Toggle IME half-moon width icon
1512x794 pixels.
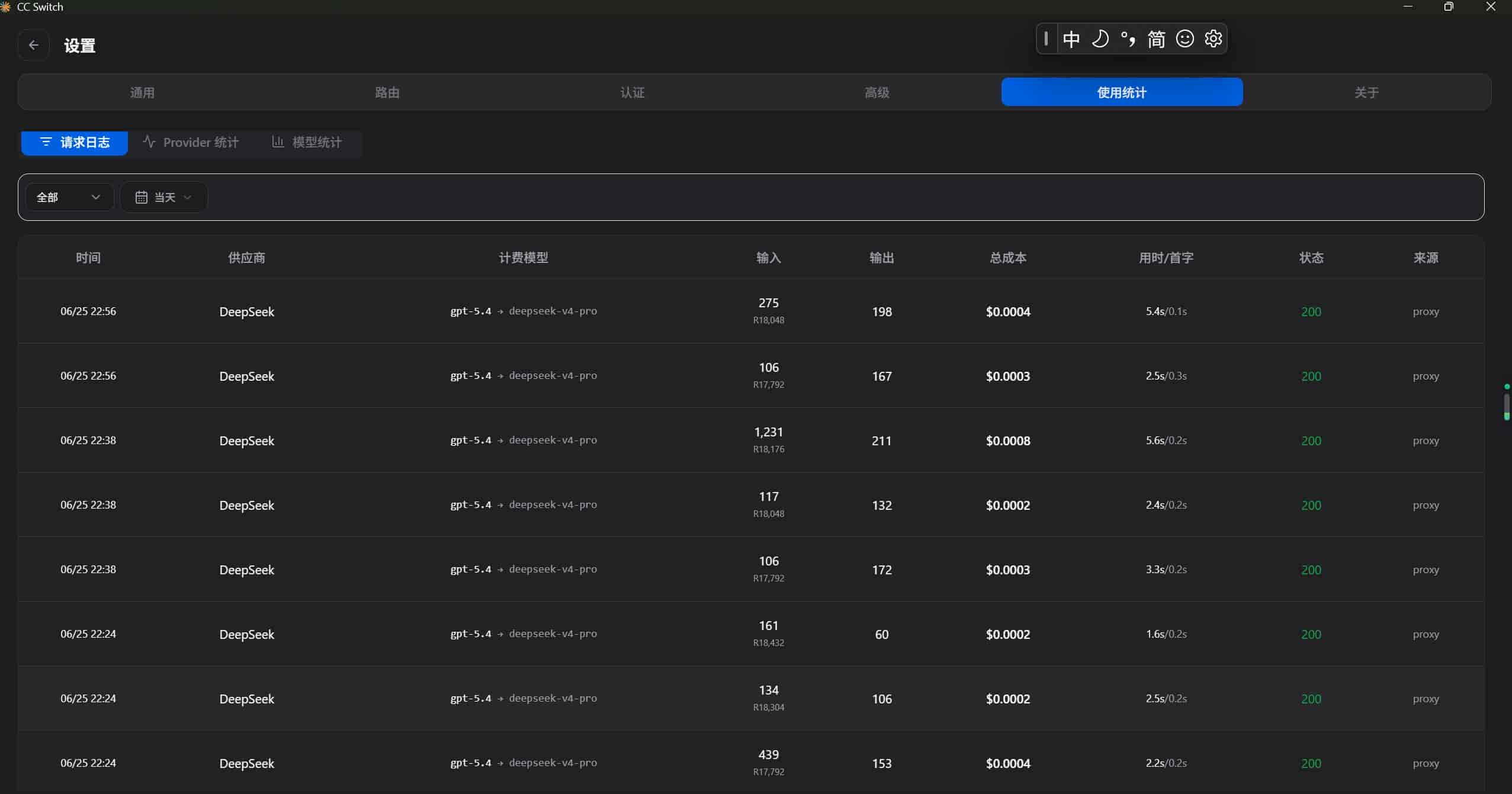pyautogui.click(x=1099, y=39)
